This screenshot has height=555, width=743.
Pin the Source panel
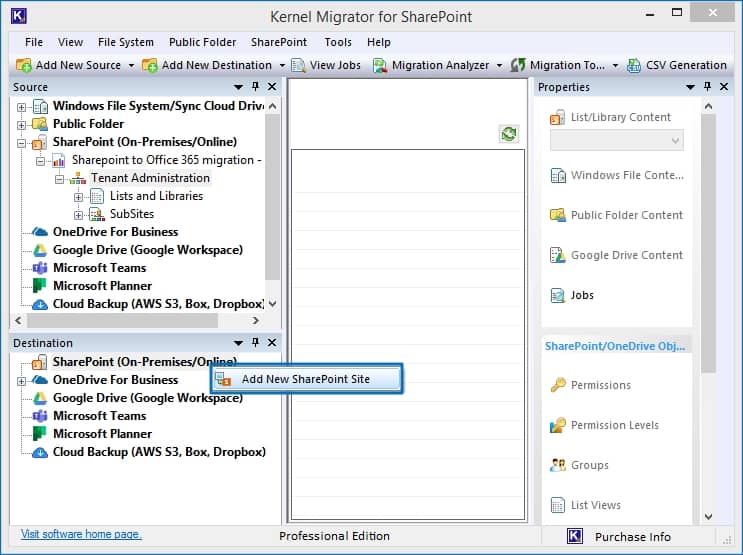(255, 87)
